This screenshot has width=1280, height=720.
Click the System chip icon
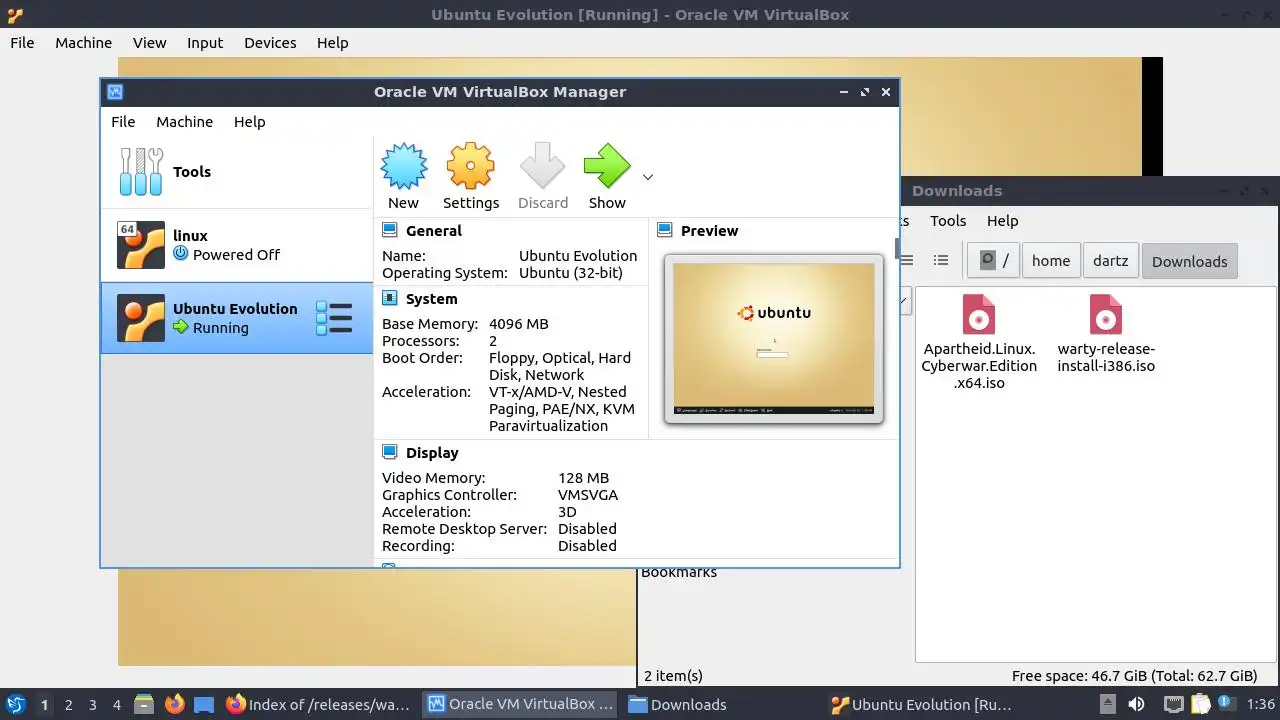(389, 299)
